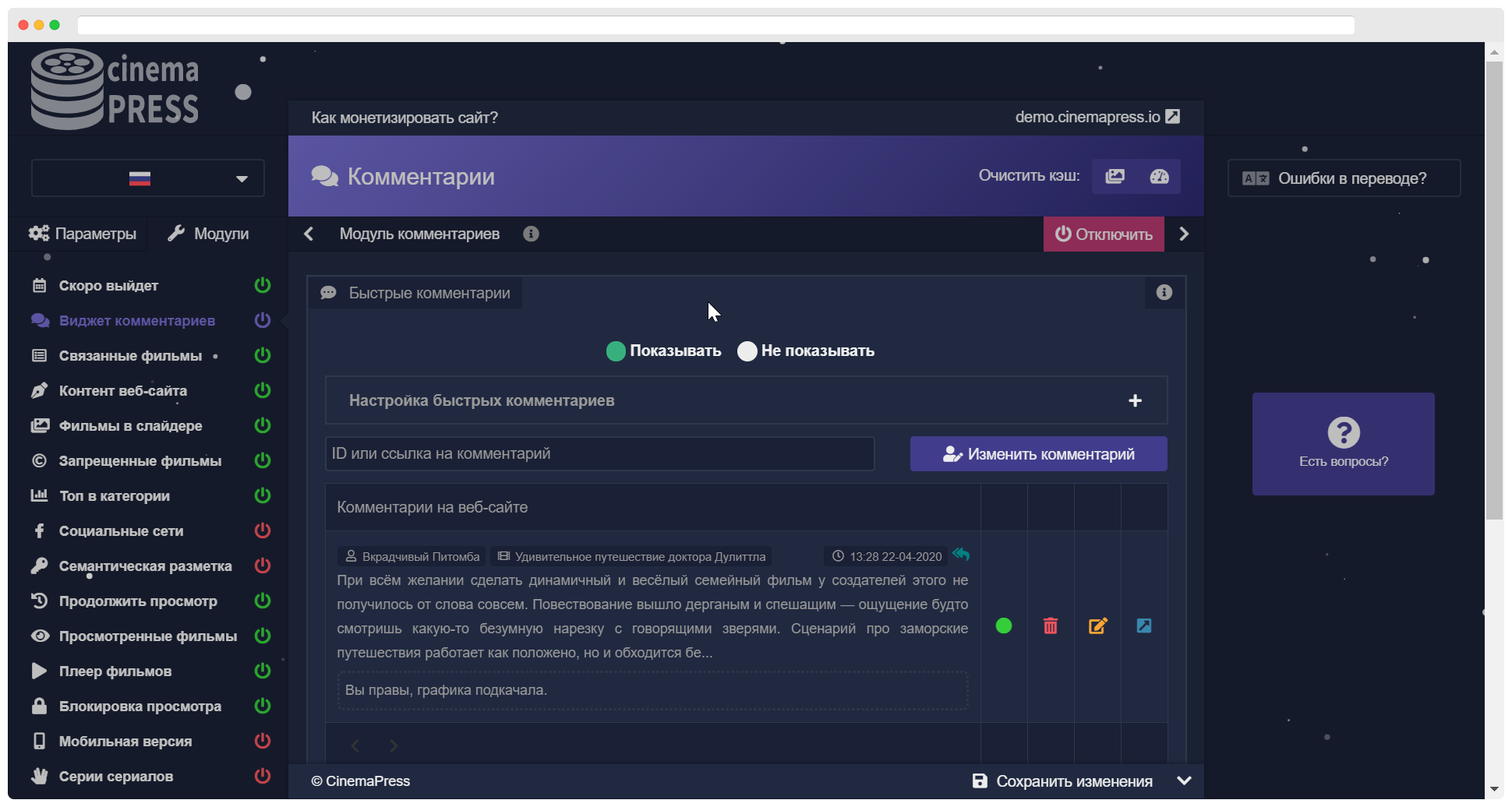Screen dimensions: 1512x807
Task: Click Как монетизировать сайт? link
Action: [404, 118]
